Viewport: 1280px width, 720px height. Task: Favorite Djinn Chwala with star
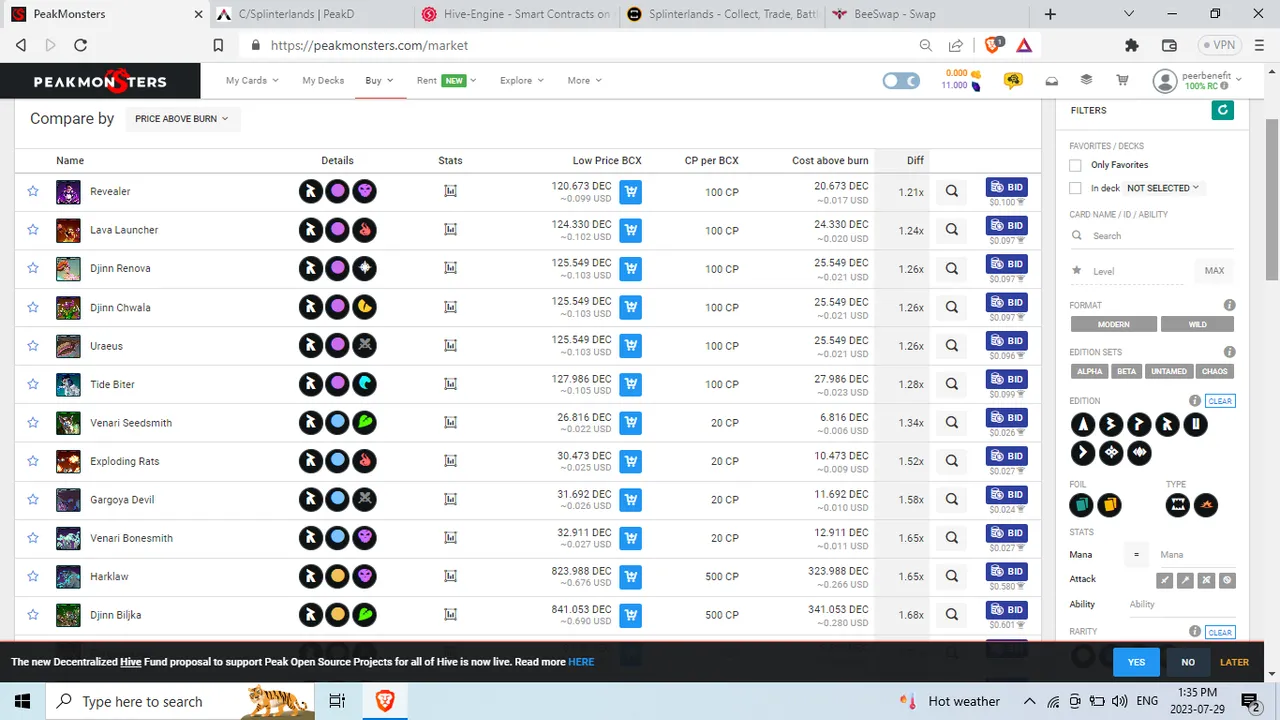click(x=33, y=307)
